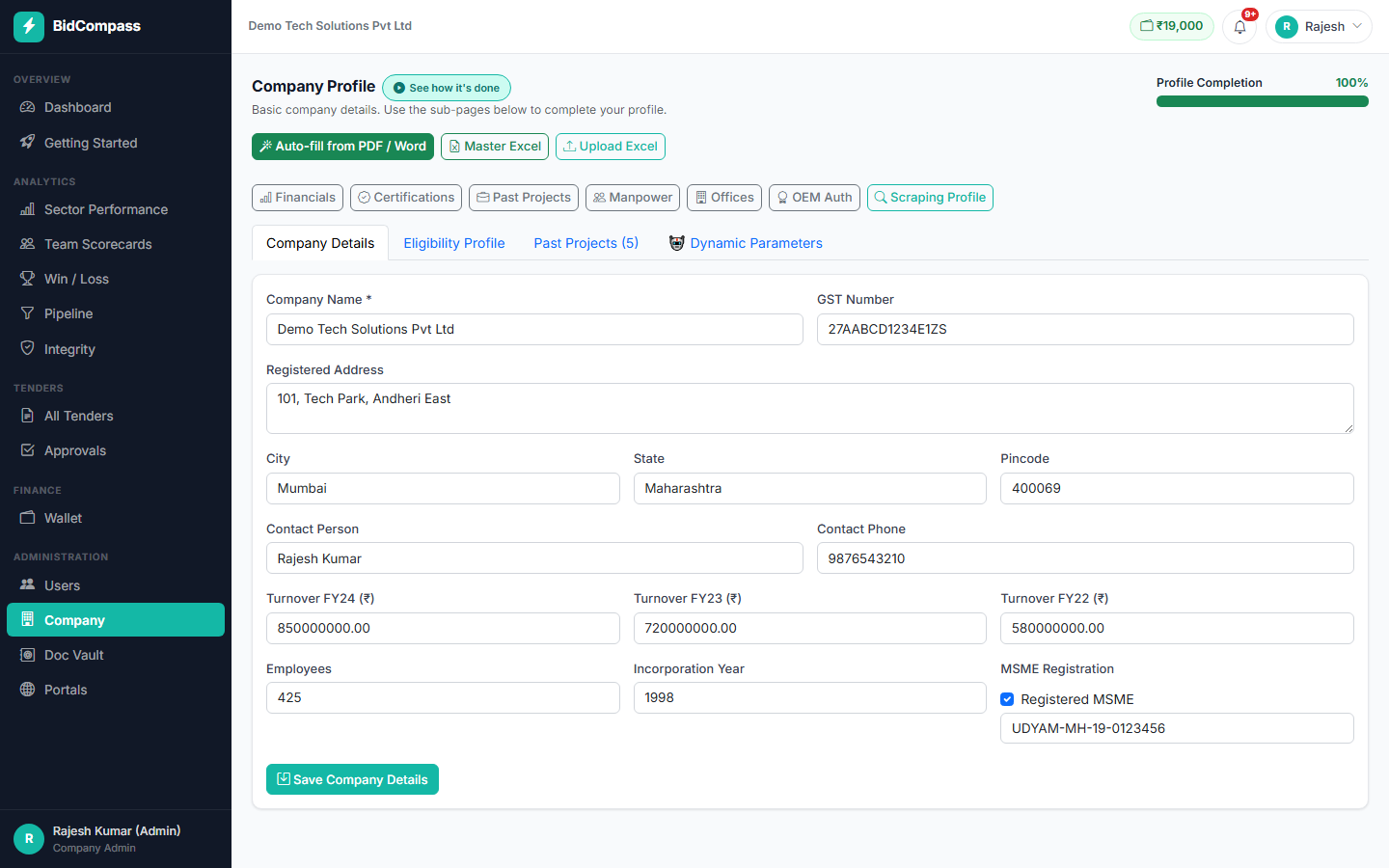The image size is (1389, 868).
Task: Click Auto-fill from PDF / Word
Action: coord(342,147)
